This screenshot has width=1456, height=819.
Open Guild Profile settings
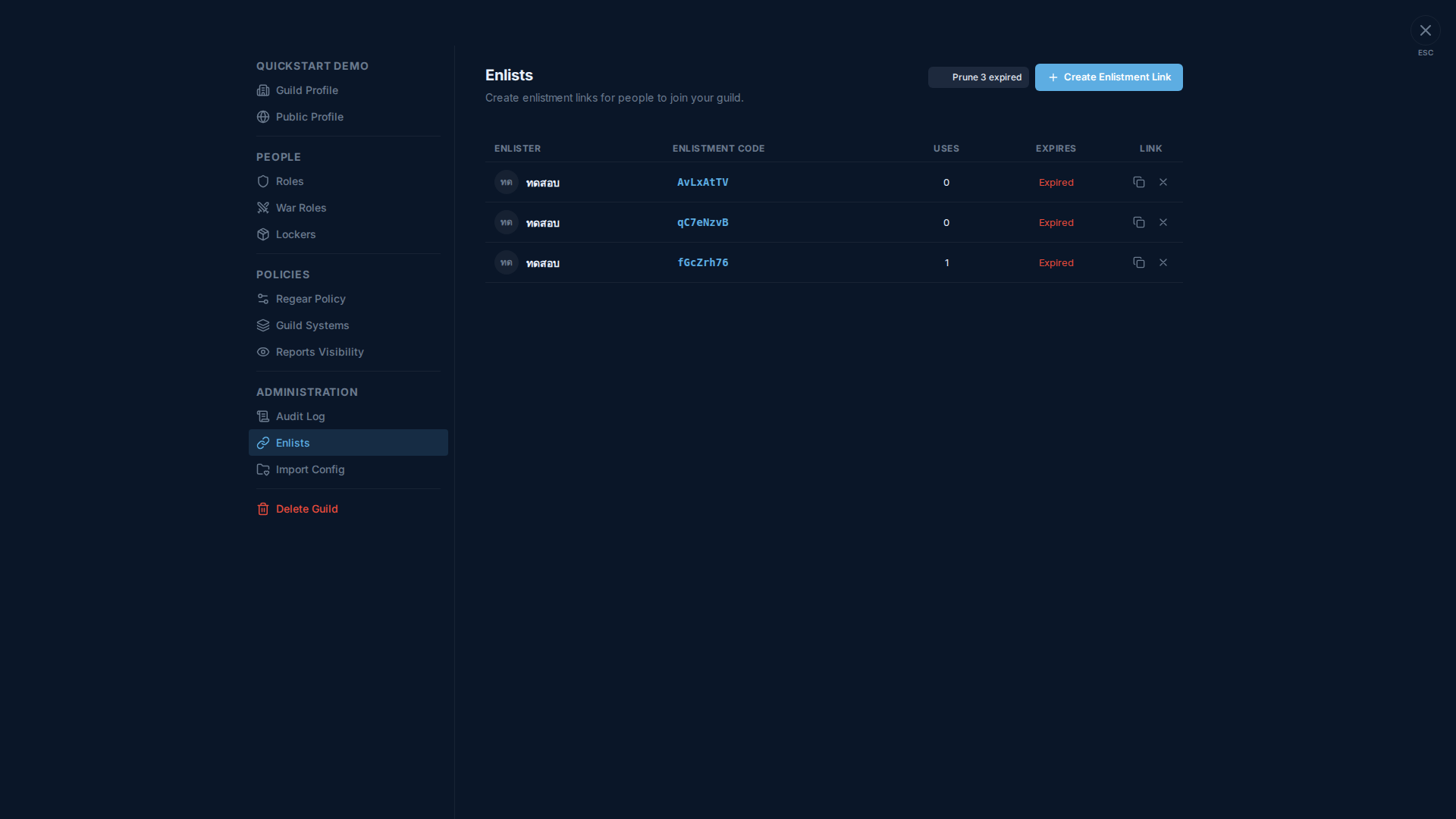point(348,90)
